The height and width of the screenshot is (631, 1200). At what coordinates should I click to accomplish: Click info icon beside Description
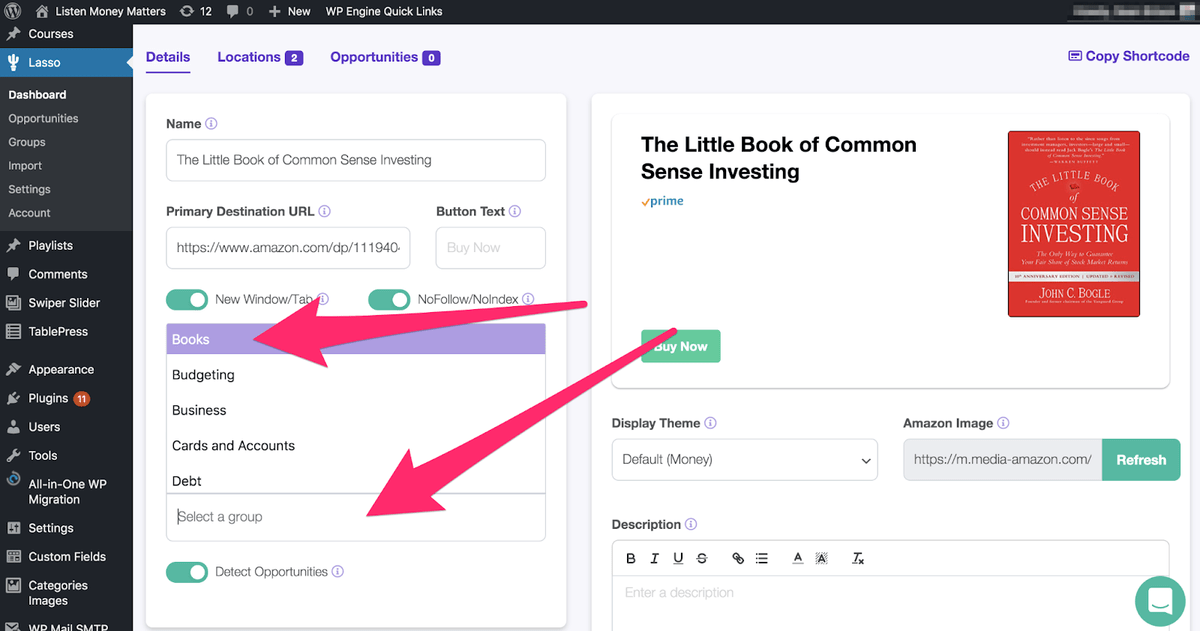pos(691,525)
